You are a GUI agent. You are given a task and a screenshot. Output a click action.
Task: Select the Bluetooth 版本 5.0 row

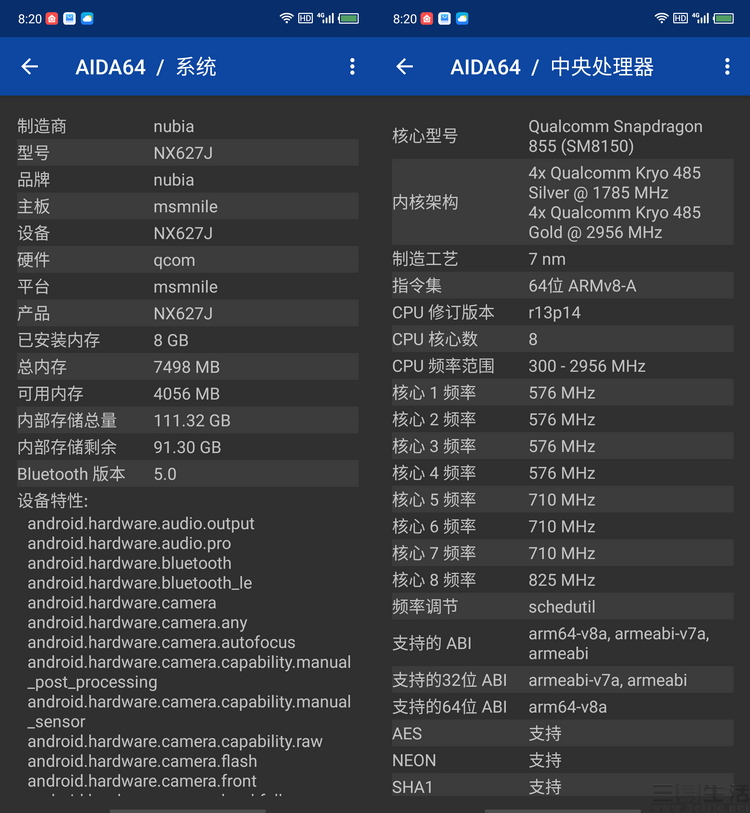point(188,474)
